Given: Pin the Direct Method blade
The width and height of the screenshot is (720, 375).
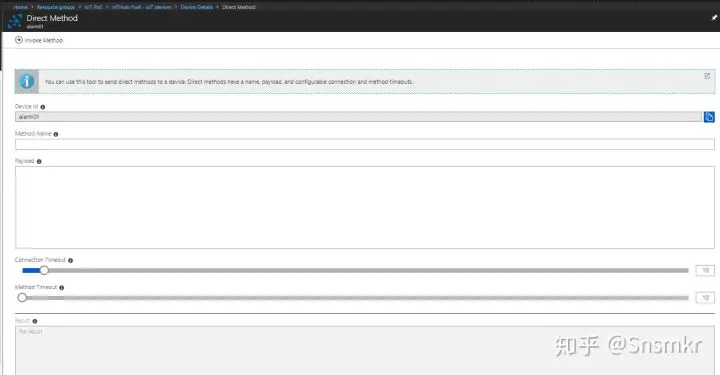Looking at the screenshot, I should pyautogui.click(x=714, y=18).
